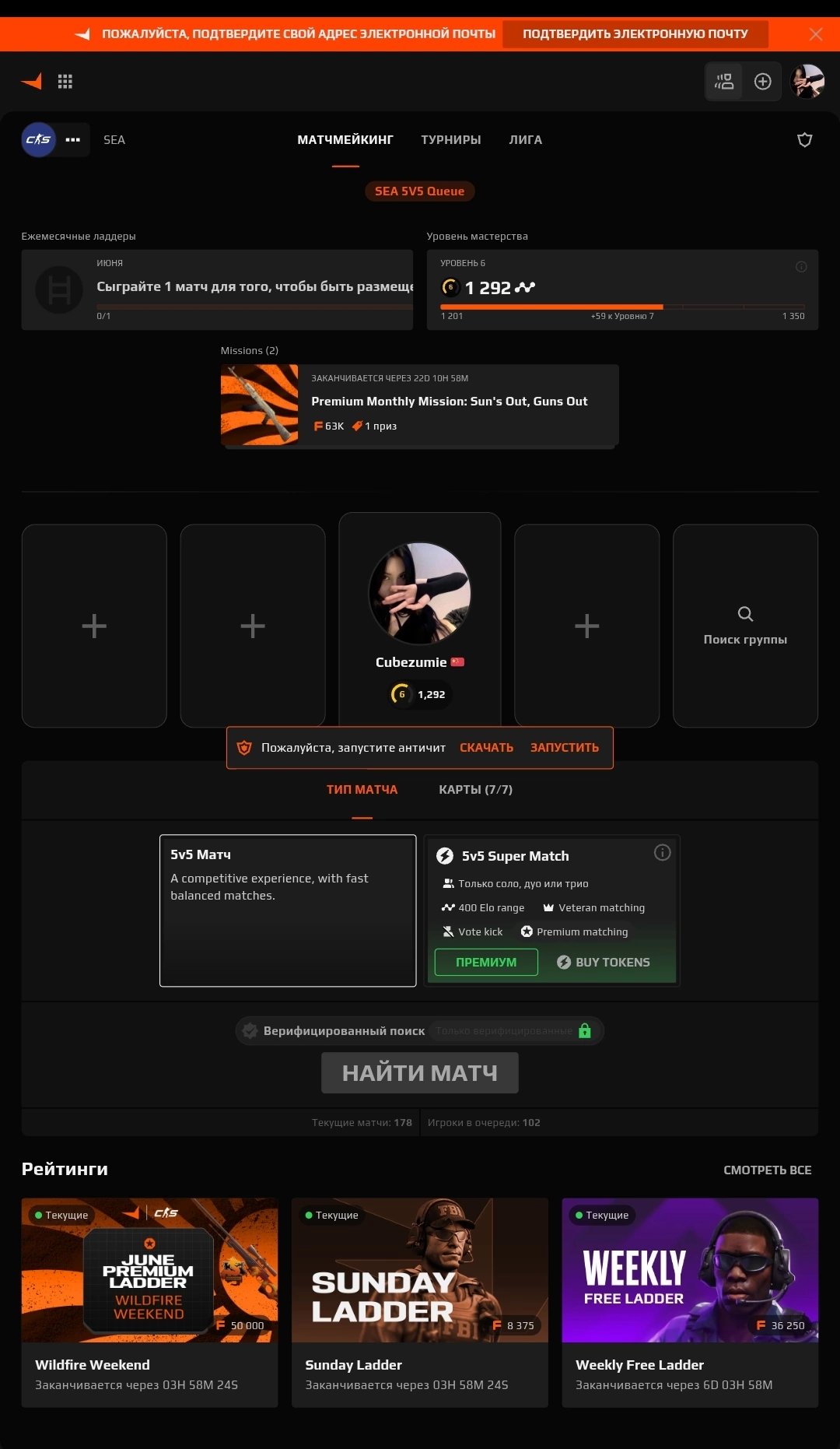Screen dimensions: 840x1449
Task: Open the apps grid menu icon
Action: [65, 81]
